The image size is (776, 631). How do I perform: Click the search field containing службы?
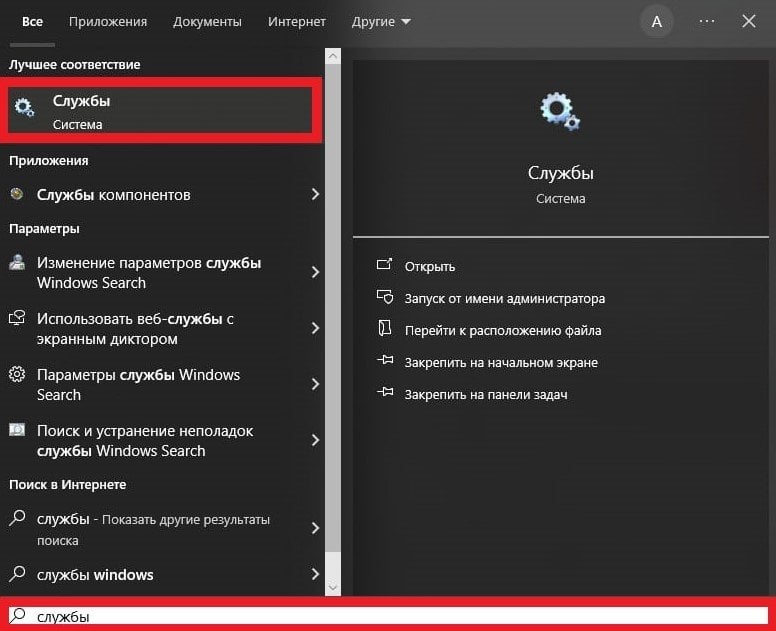coord(388,616)
